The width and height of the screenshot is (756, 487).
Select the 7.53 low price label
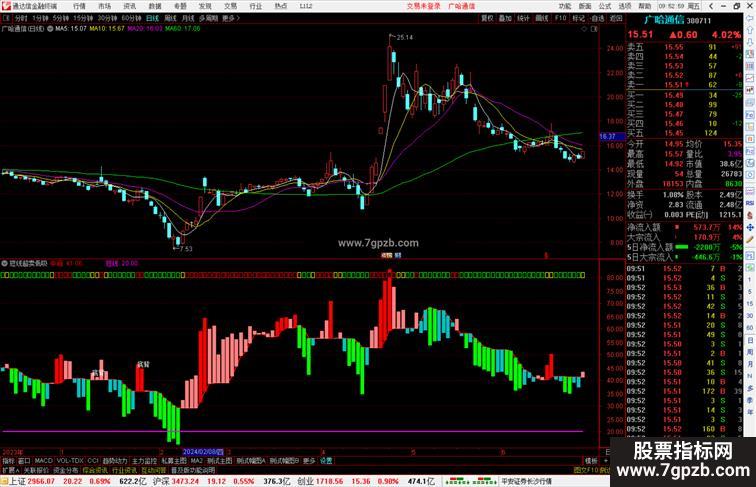(186, 249)
